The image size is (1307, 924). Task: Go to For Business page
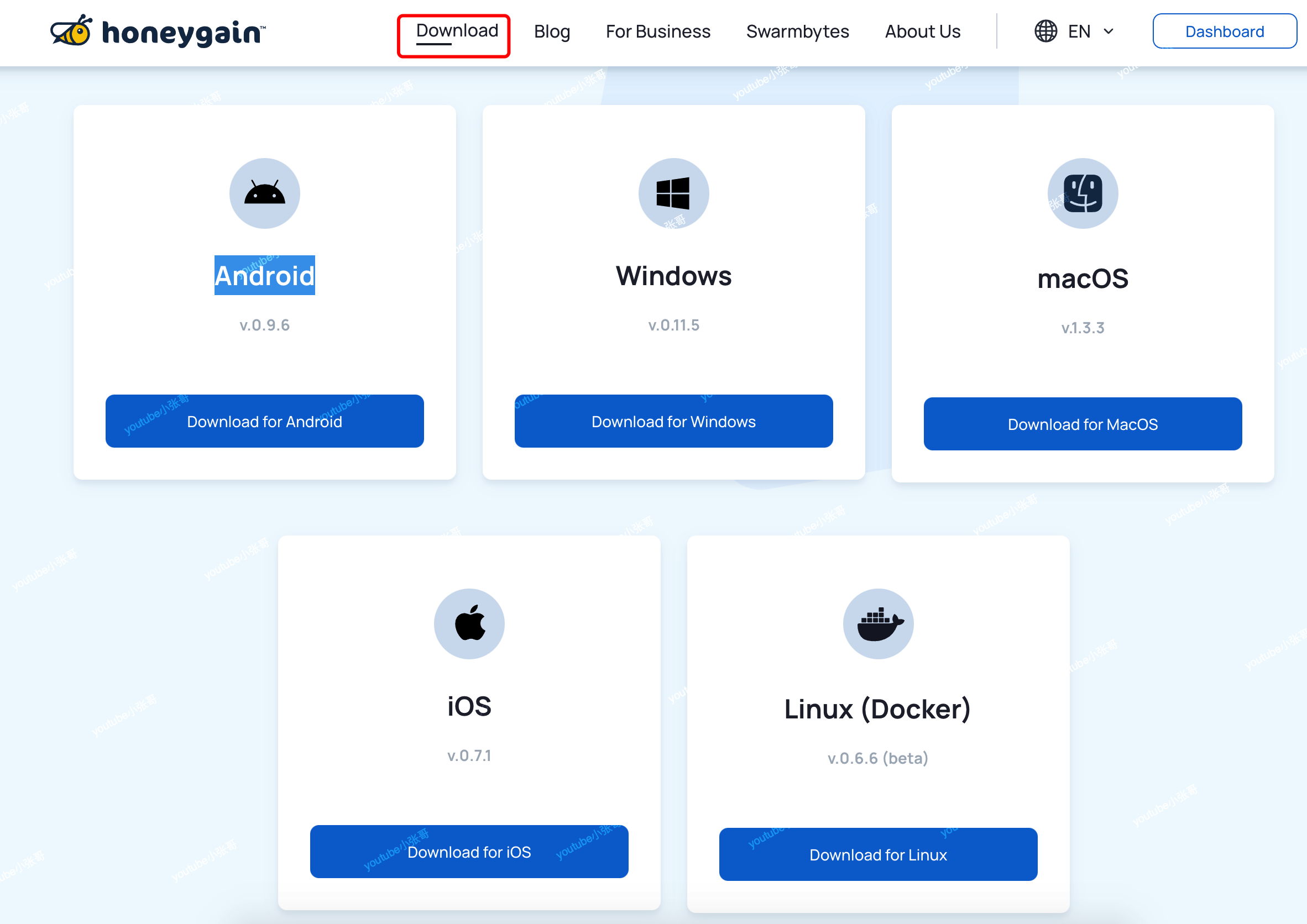[658, 32]
